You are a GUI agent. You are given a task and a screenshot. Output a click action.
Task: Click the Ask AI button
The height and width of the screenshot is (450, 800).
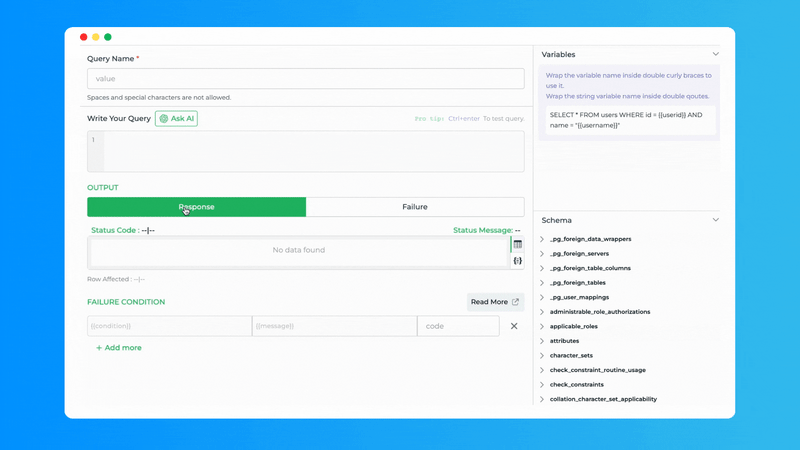pyautogui.click(x=177, y=118)
